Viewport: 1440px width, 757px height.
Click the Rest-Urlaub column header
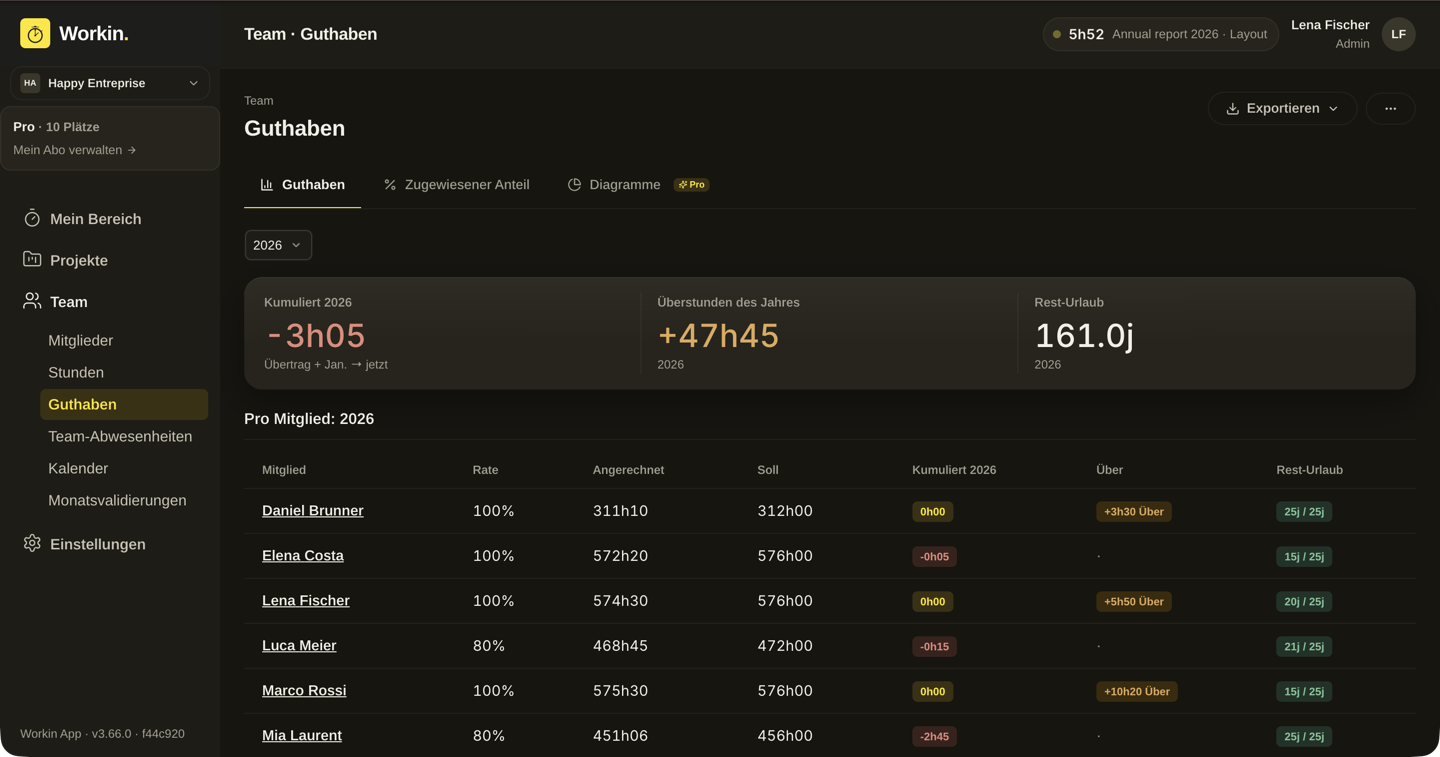tap(1309, 470)
